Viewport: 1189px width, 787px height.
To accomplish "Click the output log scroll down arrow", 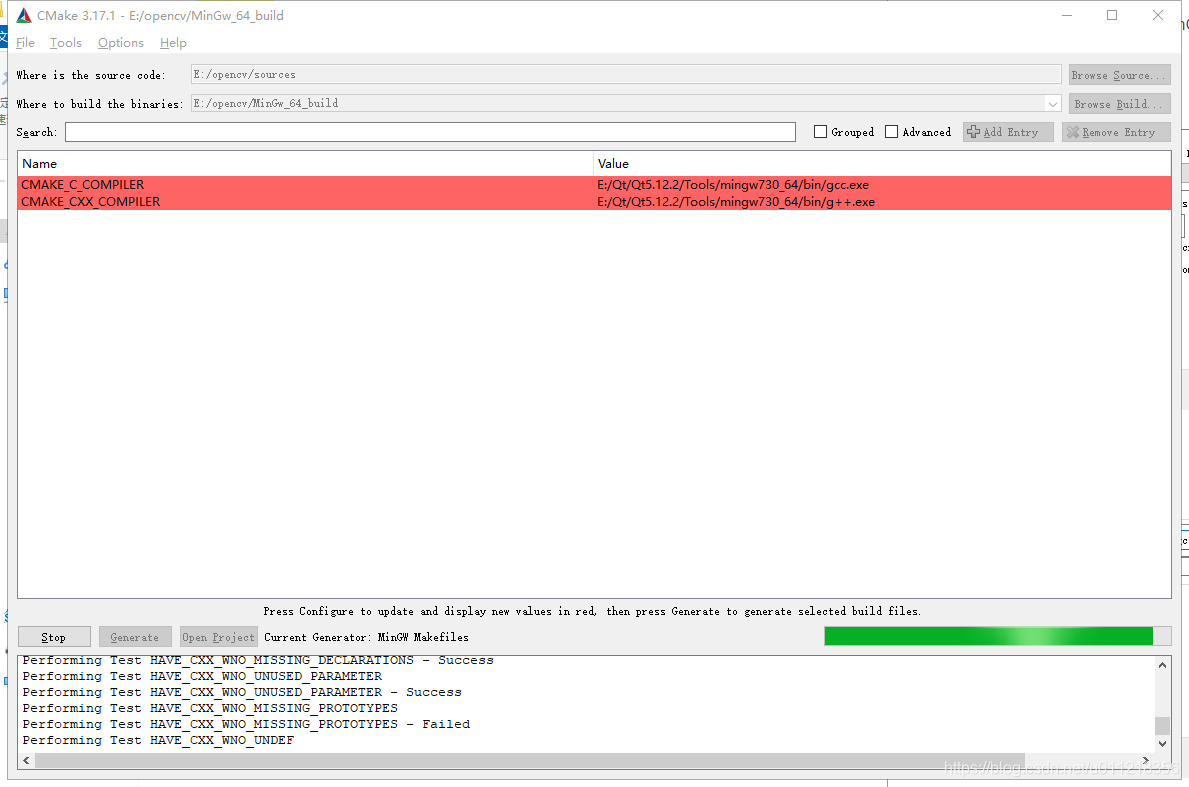I will click(x=1162, y=744).
